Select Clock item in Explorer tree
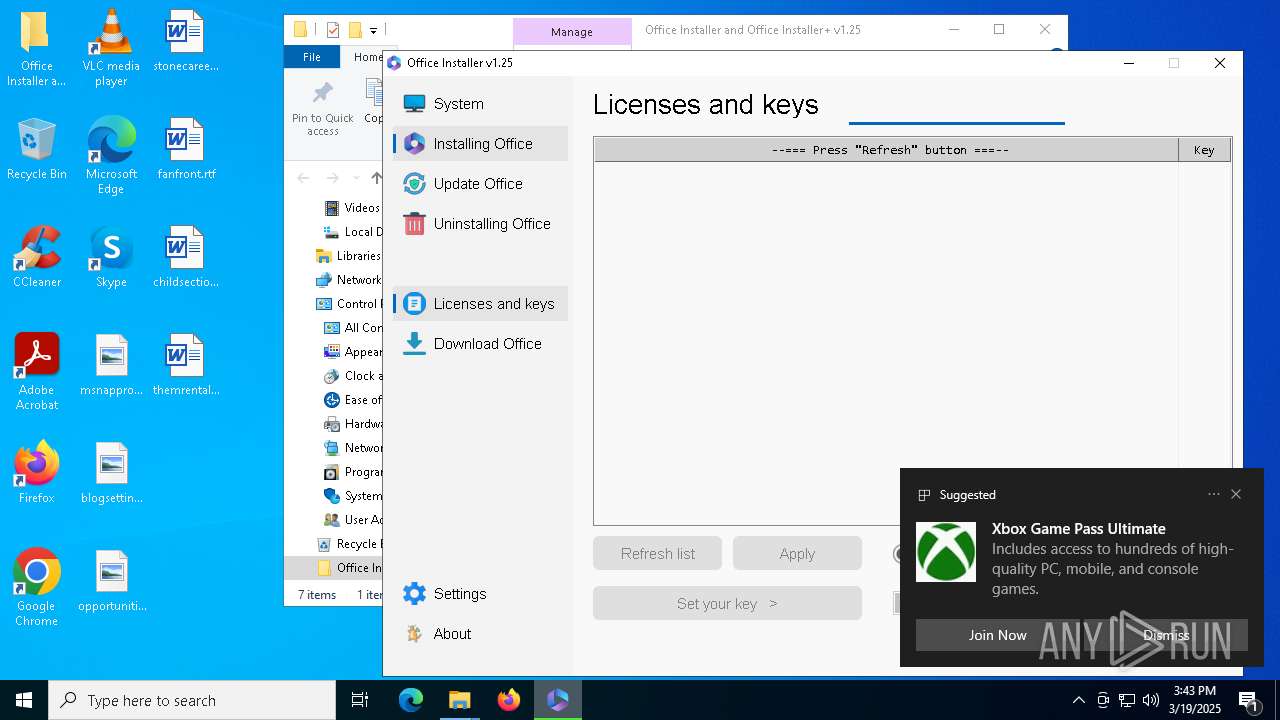This screenshot has width=1280, height=720. click(x=352, y=376)
